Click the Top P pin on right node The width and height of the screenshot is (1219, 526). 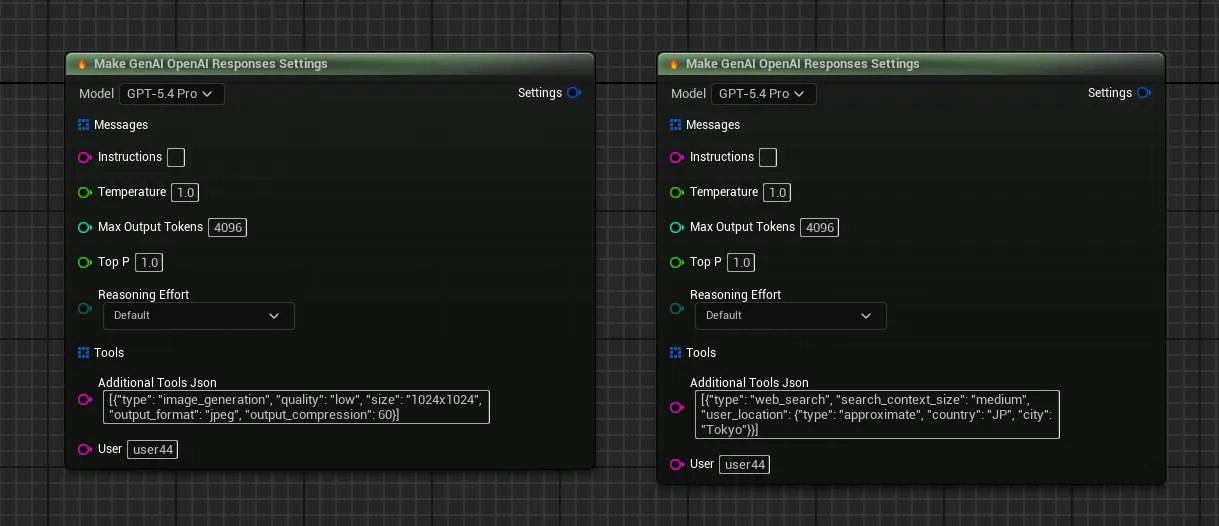677,262
